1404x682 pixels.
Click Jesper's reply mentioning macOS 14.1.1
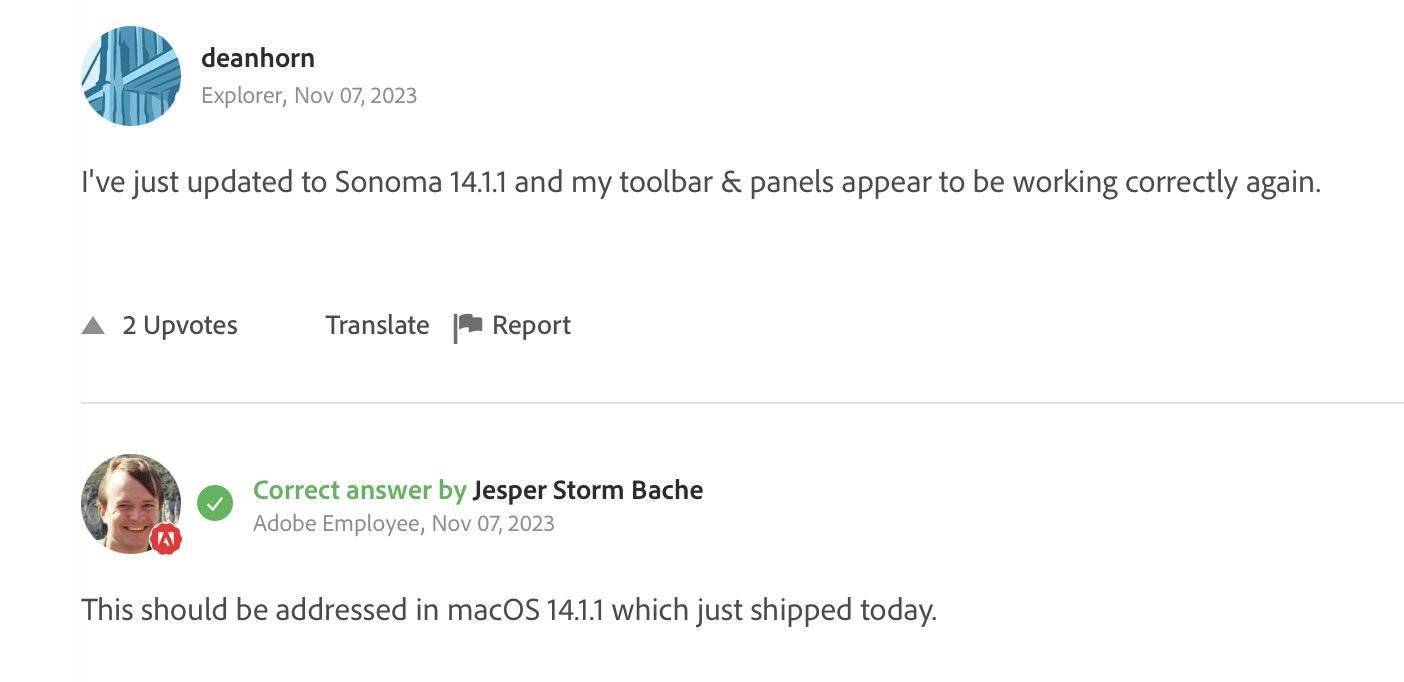509,610
